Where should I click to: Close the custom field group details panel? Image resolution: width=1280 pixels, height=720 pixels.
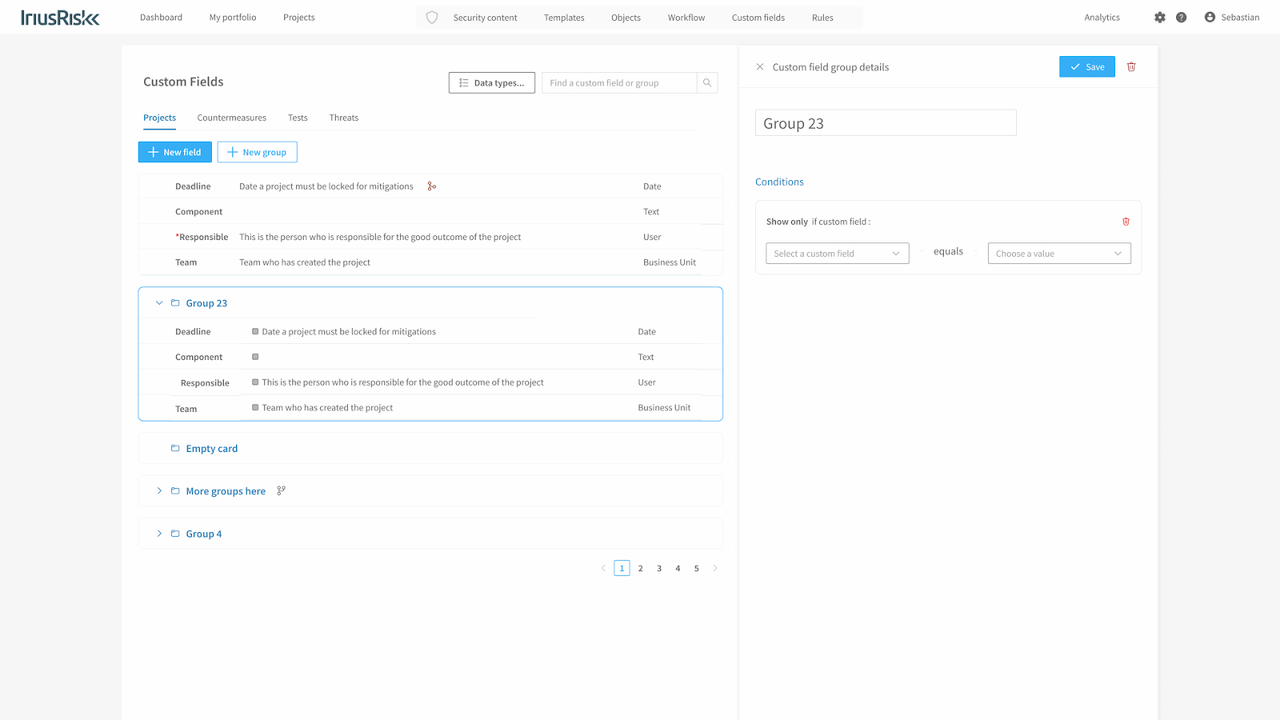tap(760, 67)
